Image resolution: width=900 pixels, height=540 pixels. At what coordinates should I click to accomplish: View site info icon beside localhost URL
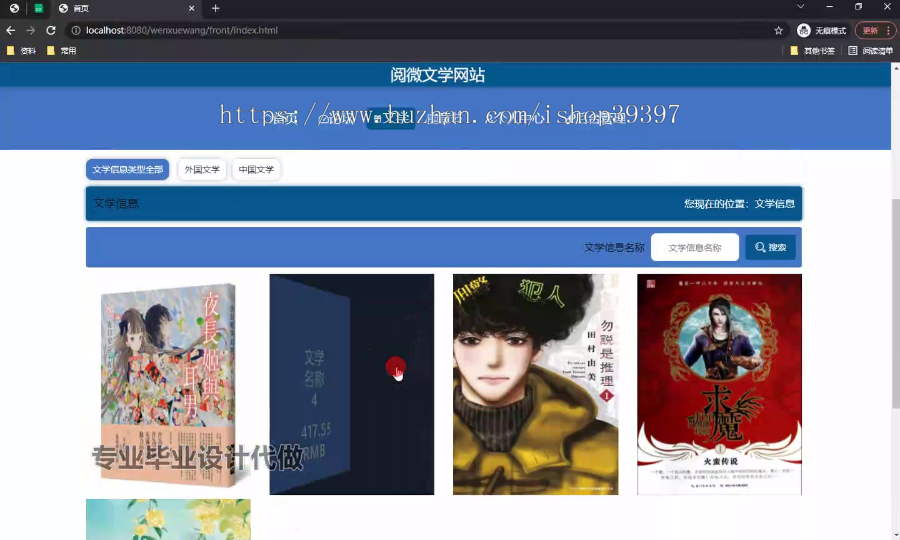[x=76, y=30]
